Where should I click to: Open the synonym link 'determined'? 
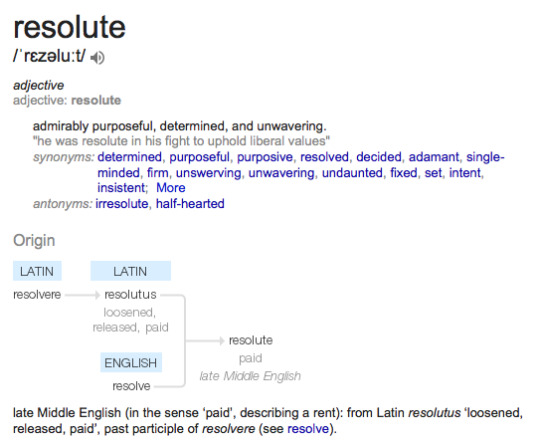point(129,157)
